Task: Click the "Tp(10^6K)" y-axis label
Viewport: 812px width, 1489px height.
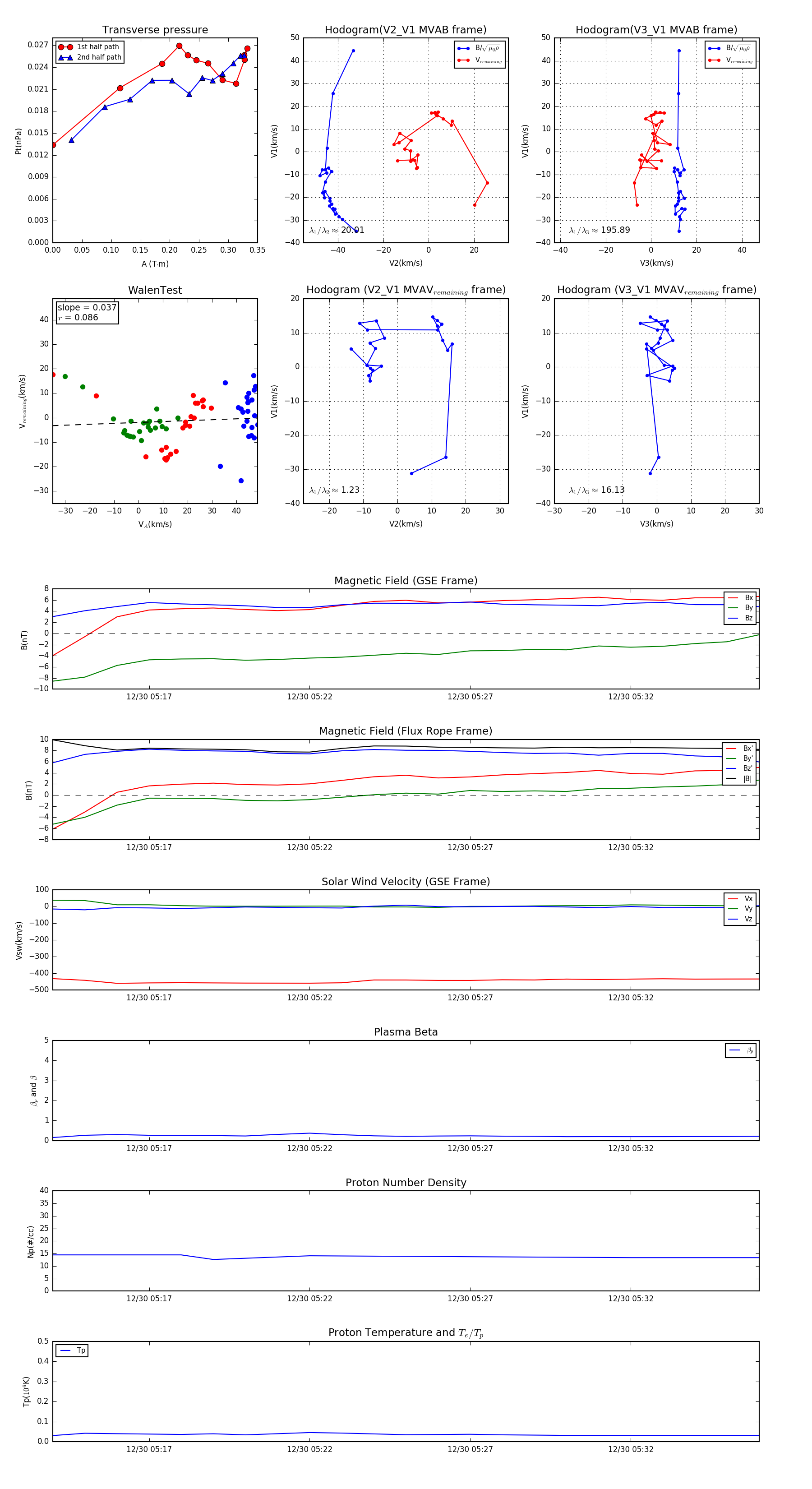Action: pyautogui.click(x=26, y=1392)
